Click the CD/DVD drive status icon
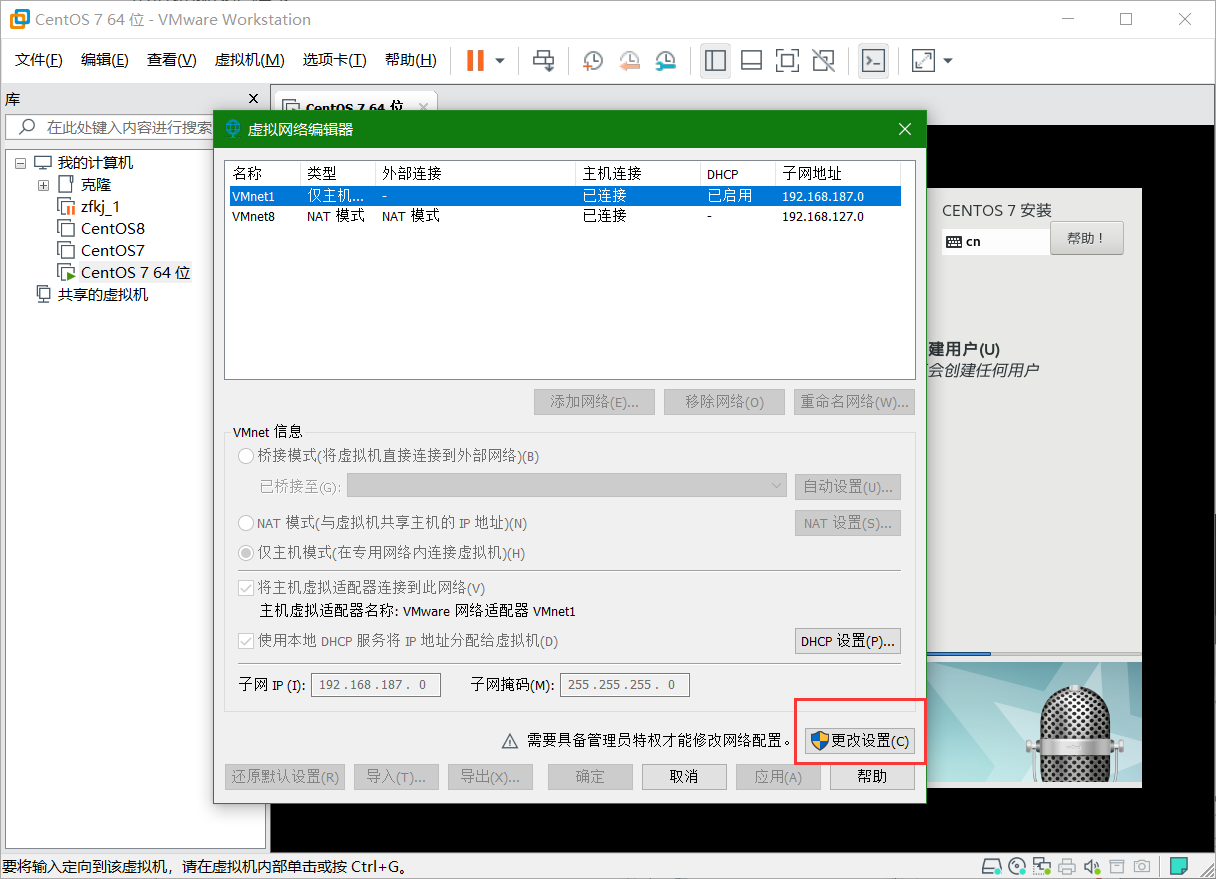The height and width of the screenshot is (879, 1216). (x=1017, y=865)
